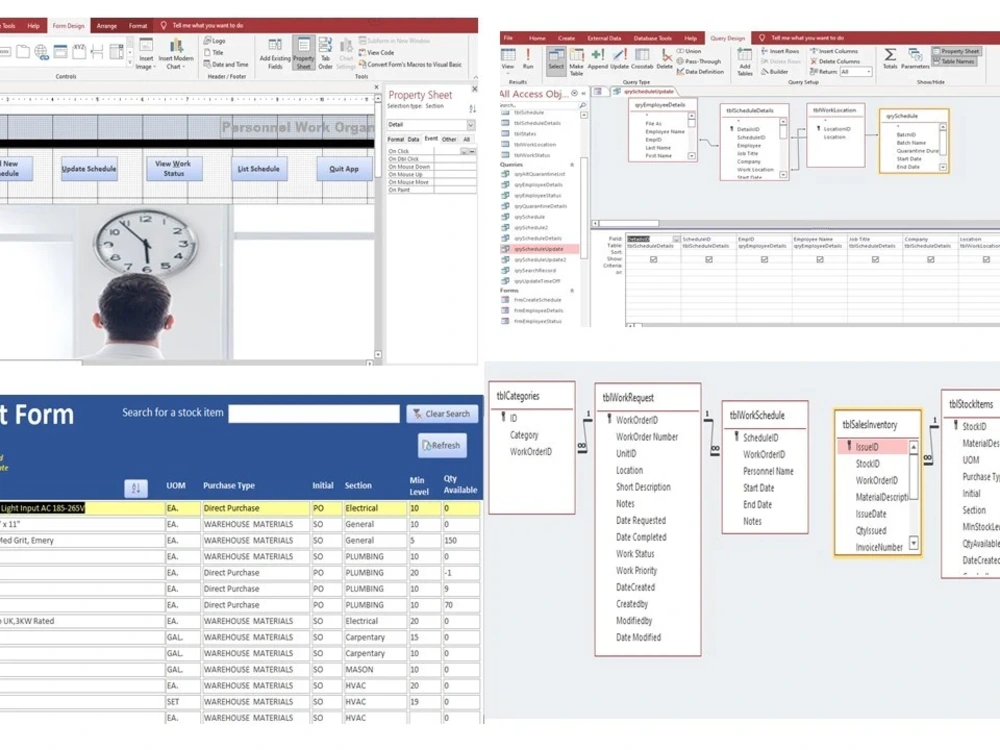Image resolution: width=1000 pixels, height=750 pixels.
Task: Click the Update Schedule form button
Action: (x=89, y=169)
